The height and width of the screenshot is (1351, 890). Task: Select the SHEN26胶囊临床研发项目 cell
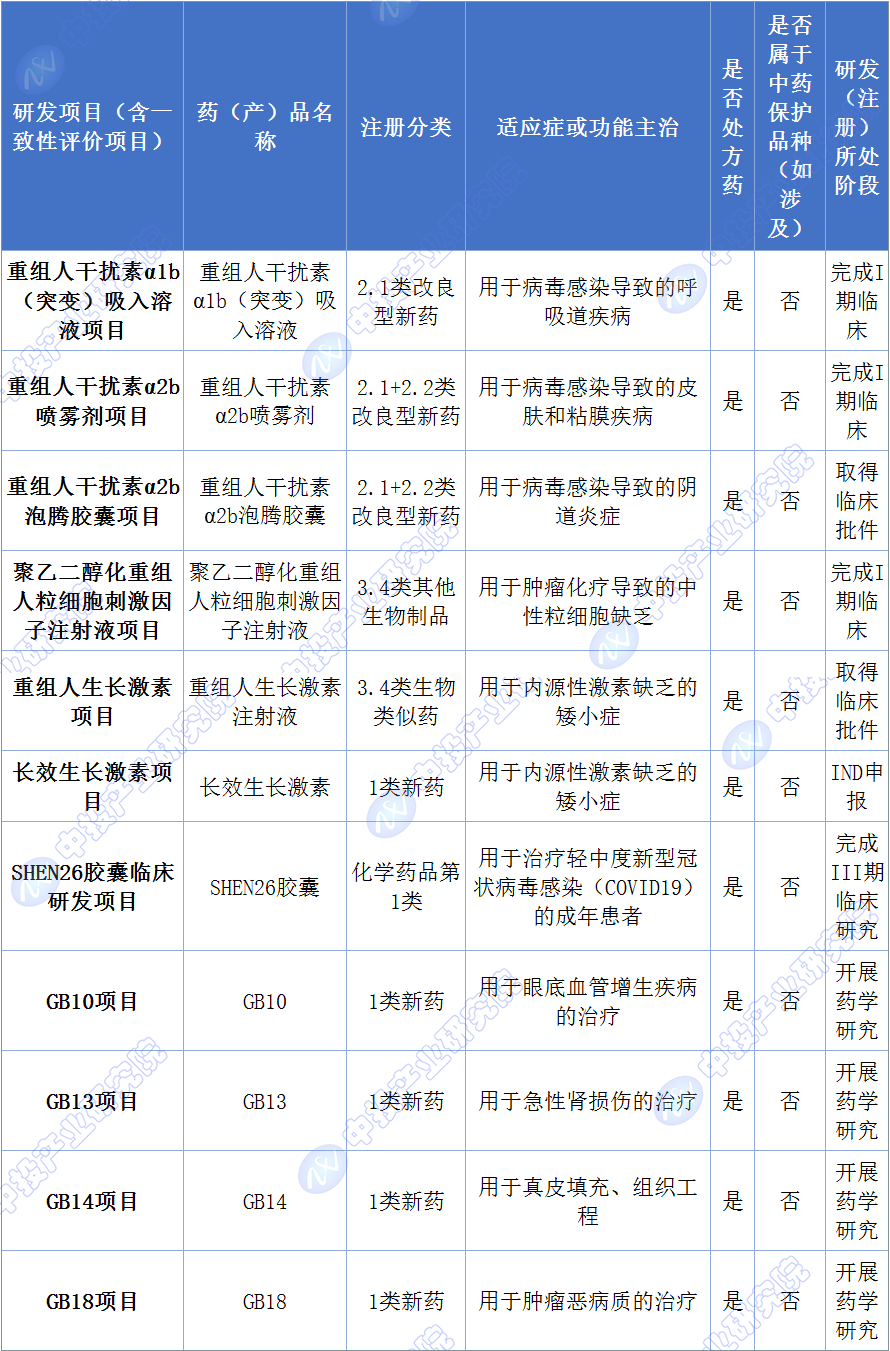pyautogui.click(x=92, y=886)
